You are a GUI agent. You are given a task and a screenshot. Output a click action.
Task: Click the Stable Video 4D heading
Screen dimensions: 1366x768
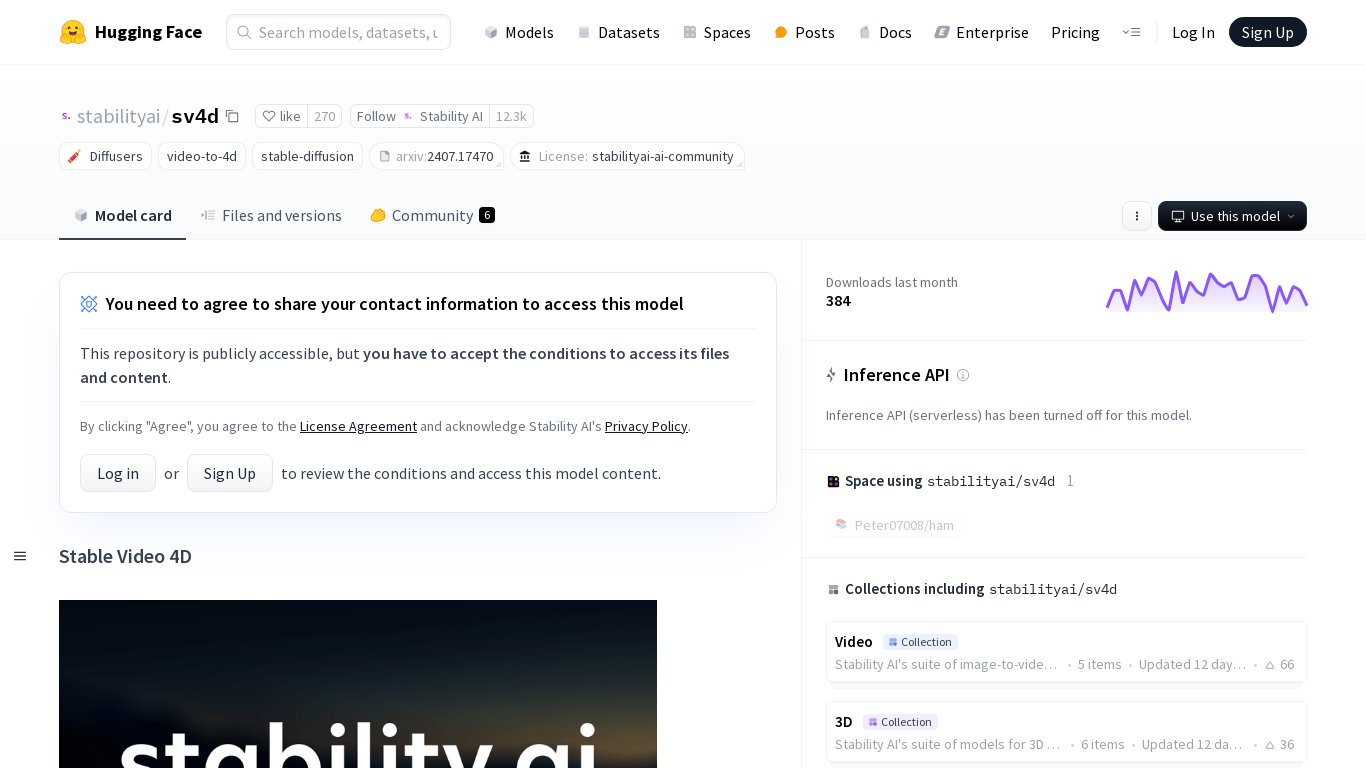[x=125, y=556]
